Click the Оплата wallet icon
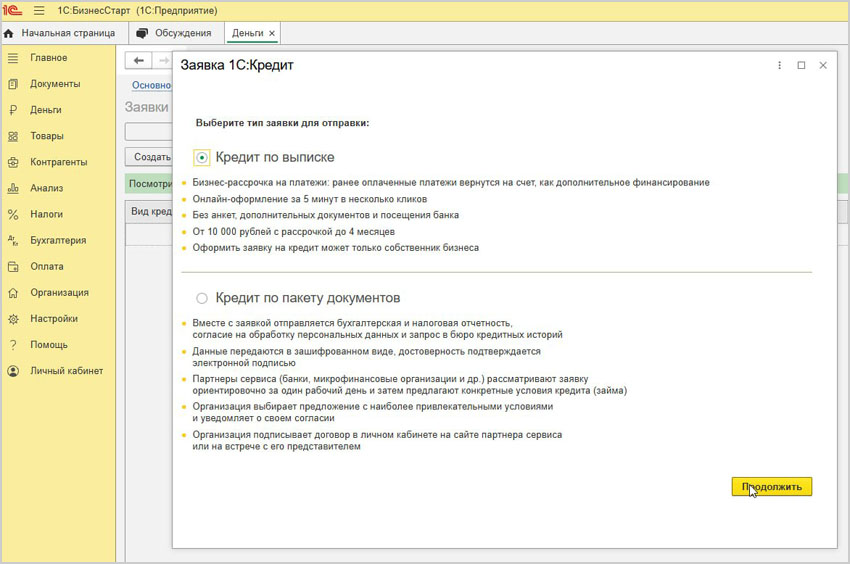 pos(13,266)
